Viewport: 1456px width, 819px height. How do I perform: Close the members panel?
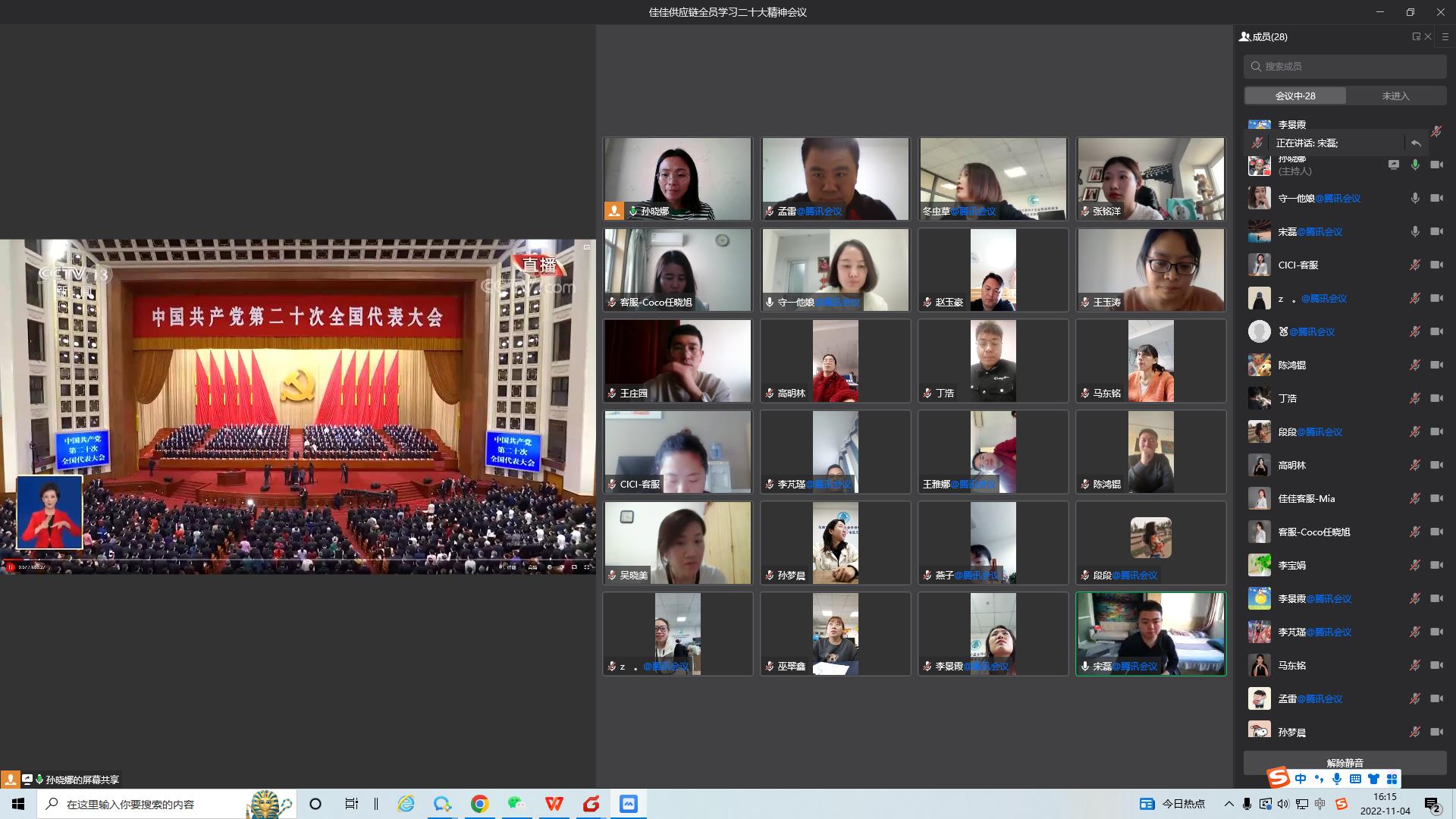(x=1428, y=36)
